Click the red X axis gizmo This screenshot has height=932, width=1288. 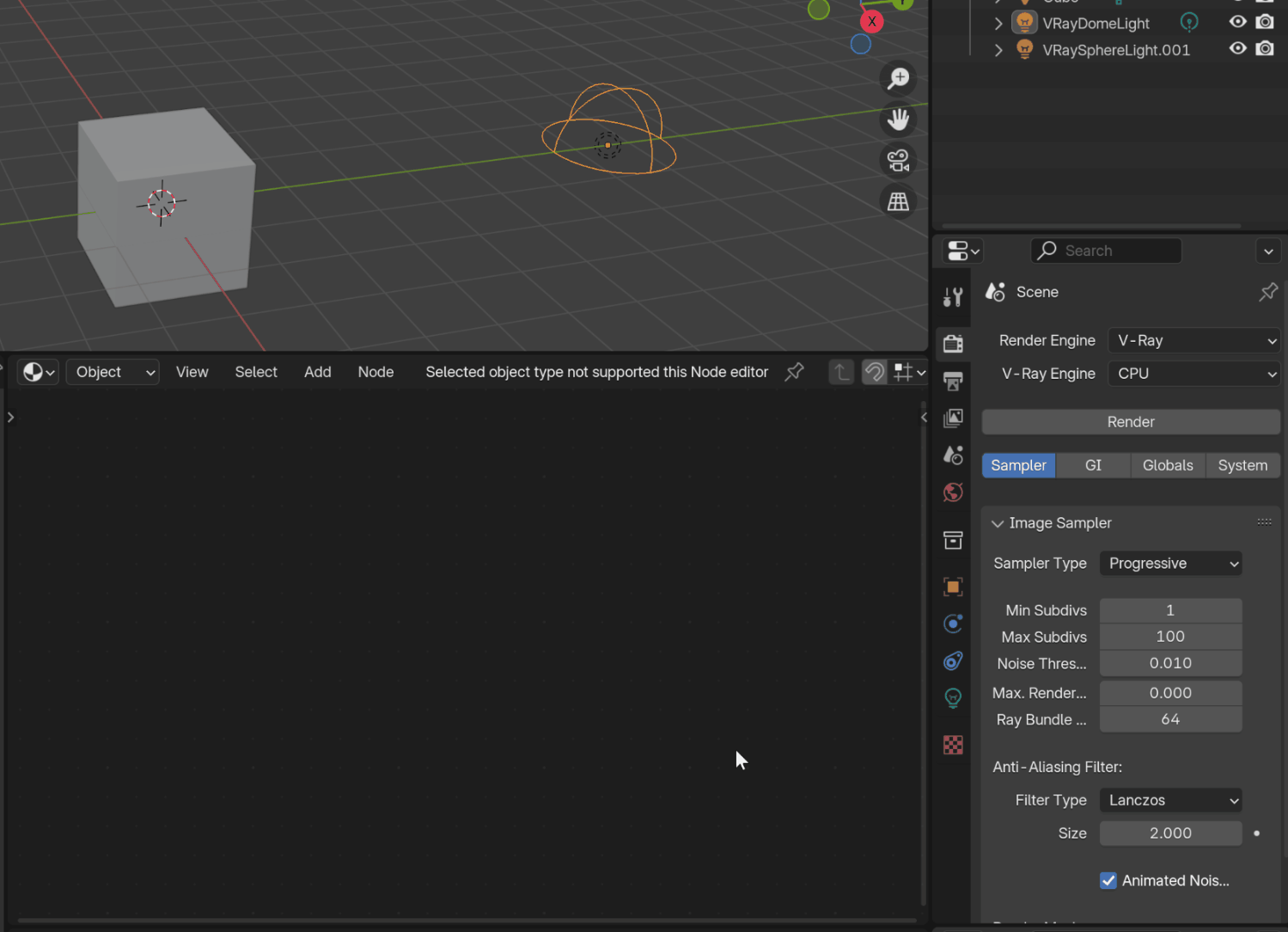point(872,21)
